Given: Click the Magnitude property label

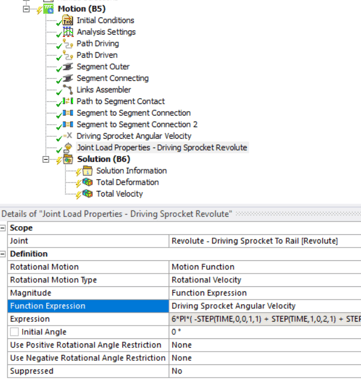Looking at the screenshot, I should (88, 293).
